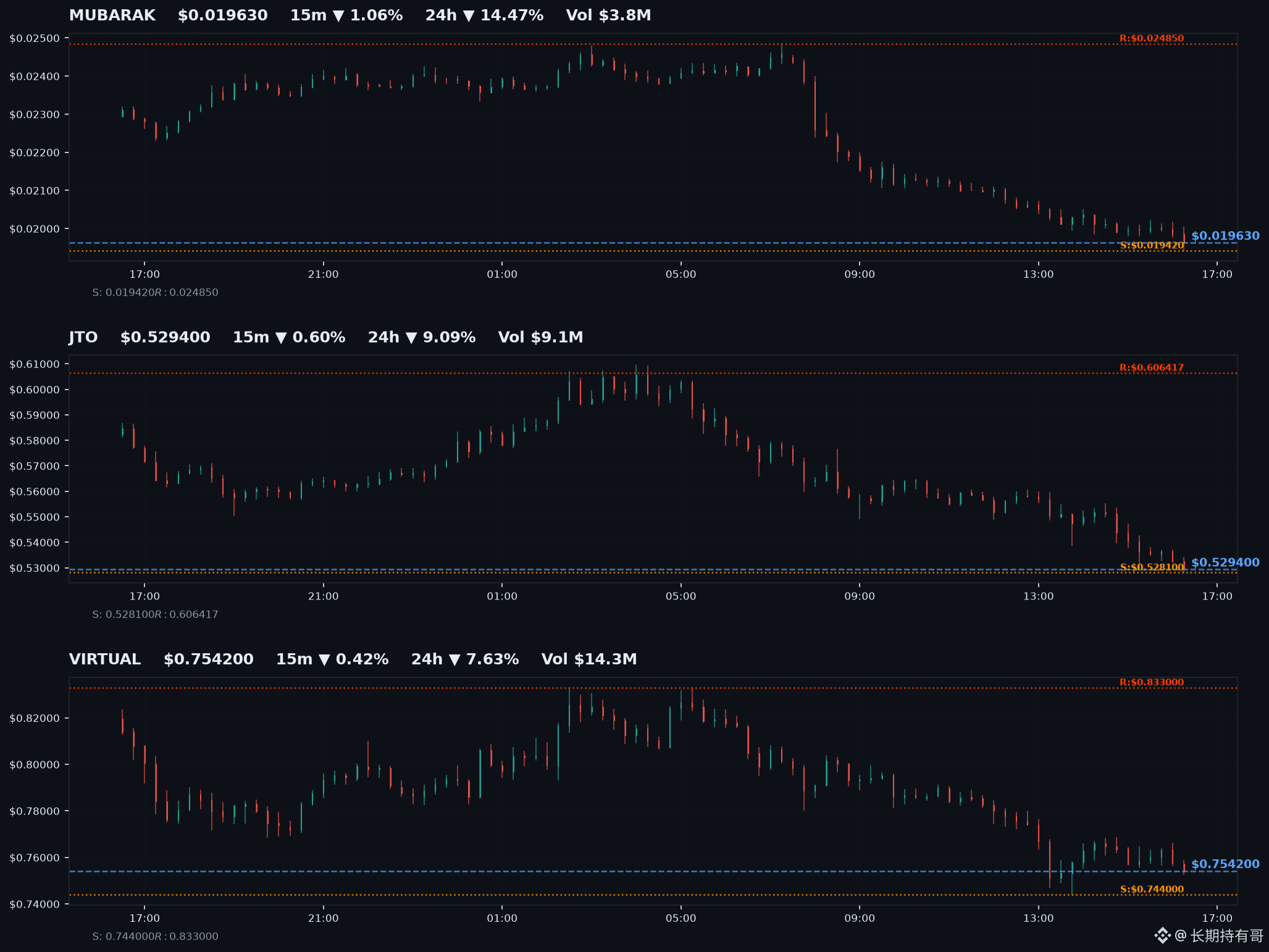Click the $0.02200 axis label in MUBARAK chart
Screen dimensions: 1269x952
click(x=35, y=152)
